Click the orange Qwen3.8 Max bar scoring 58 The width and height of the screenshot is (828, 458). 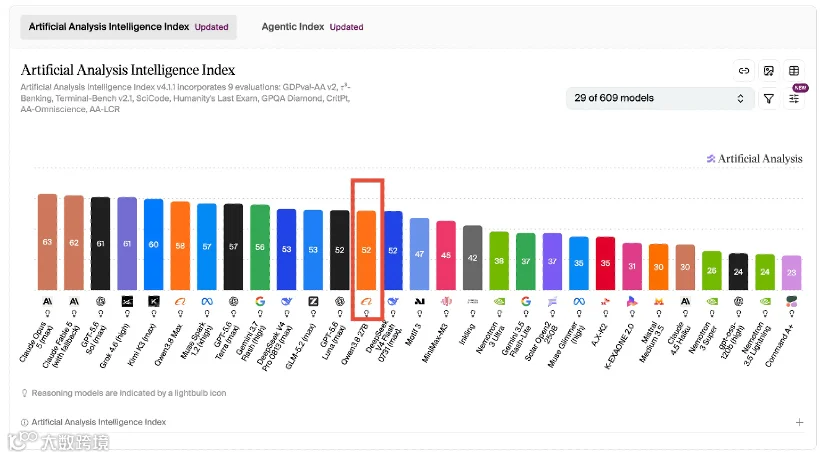180,246
